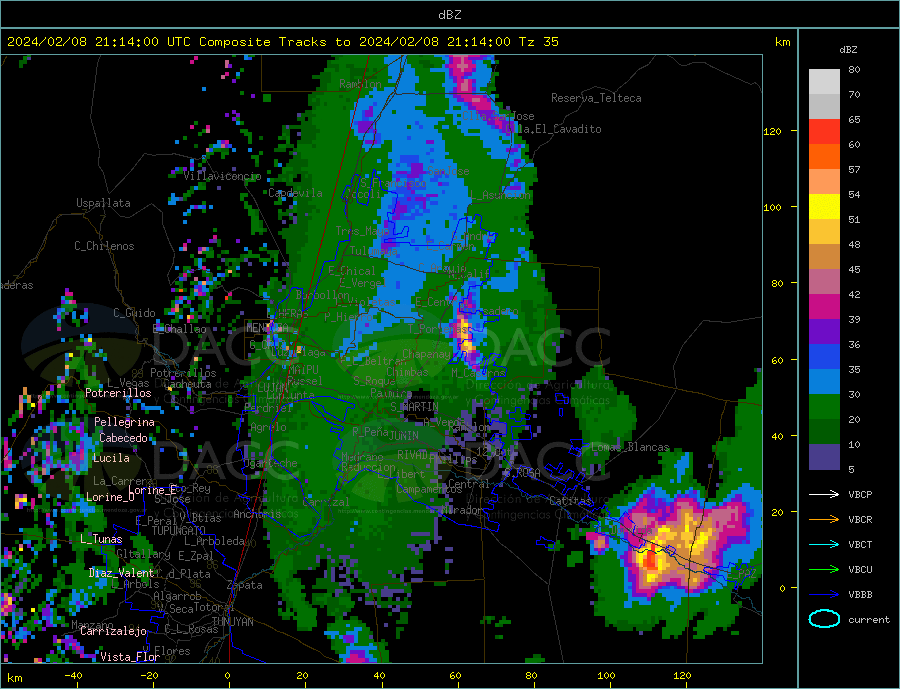This screenshot has height=689, width=900.
Task: Click the 'km' unit at top right
Action: [x=782, y=42]
